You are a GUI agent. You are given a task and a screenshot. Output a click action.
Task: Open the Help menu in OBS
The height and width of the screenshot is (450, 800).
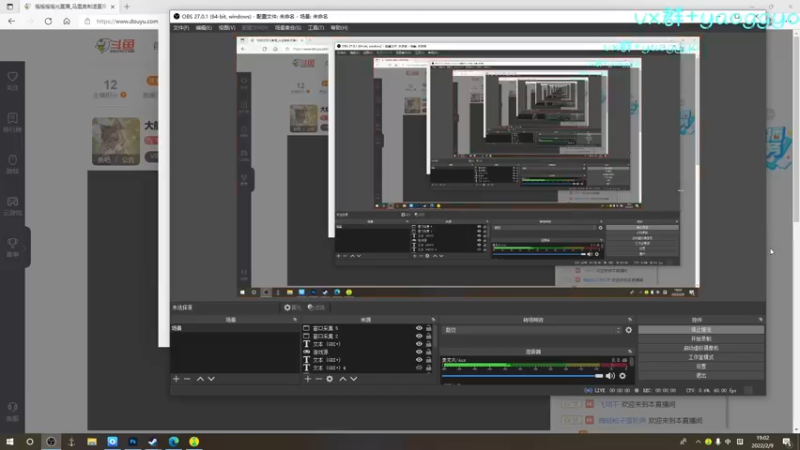click(339, 28)
